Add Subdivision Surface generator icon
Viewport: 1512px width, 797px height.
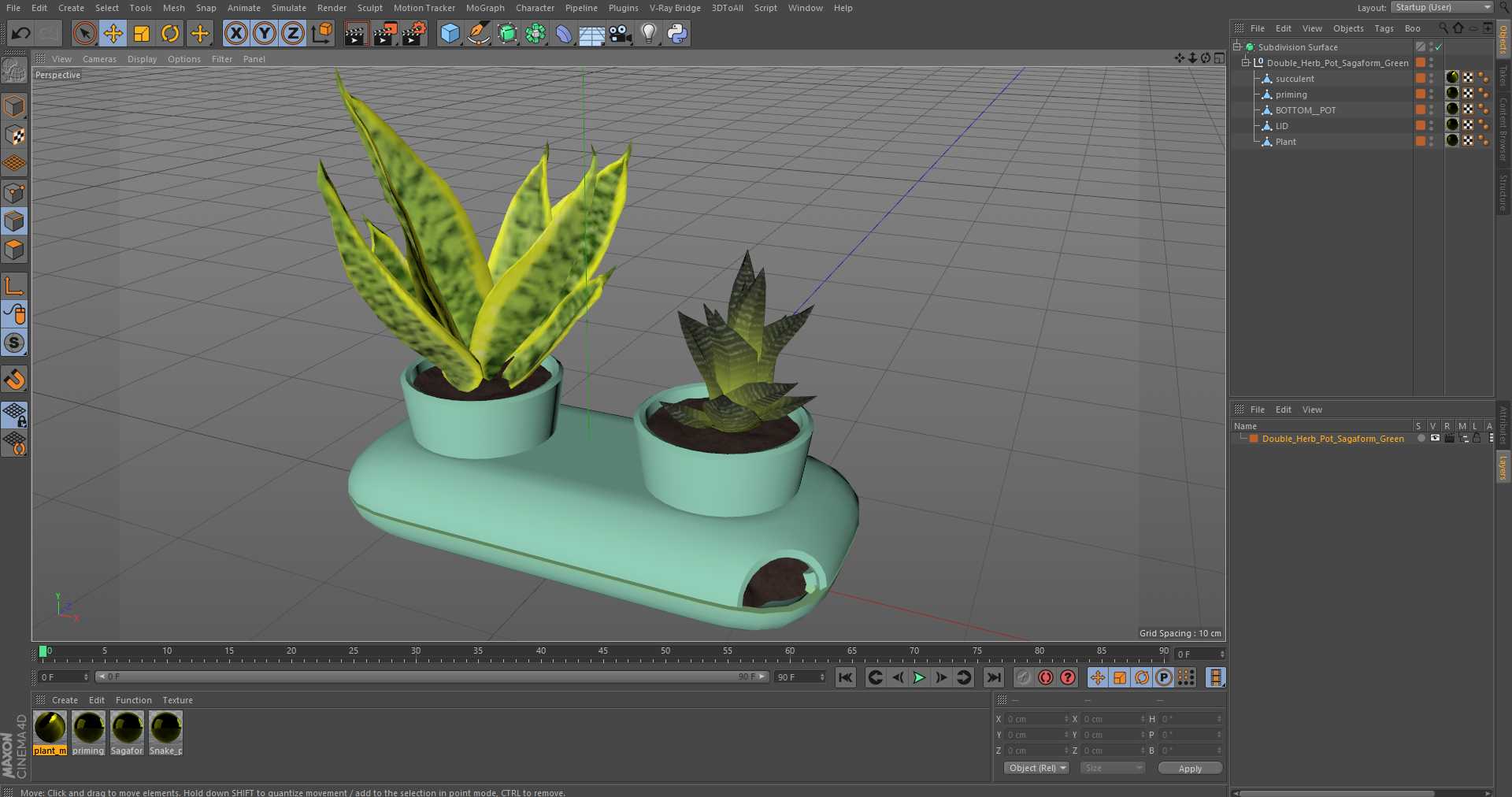[x=507, y=33]
